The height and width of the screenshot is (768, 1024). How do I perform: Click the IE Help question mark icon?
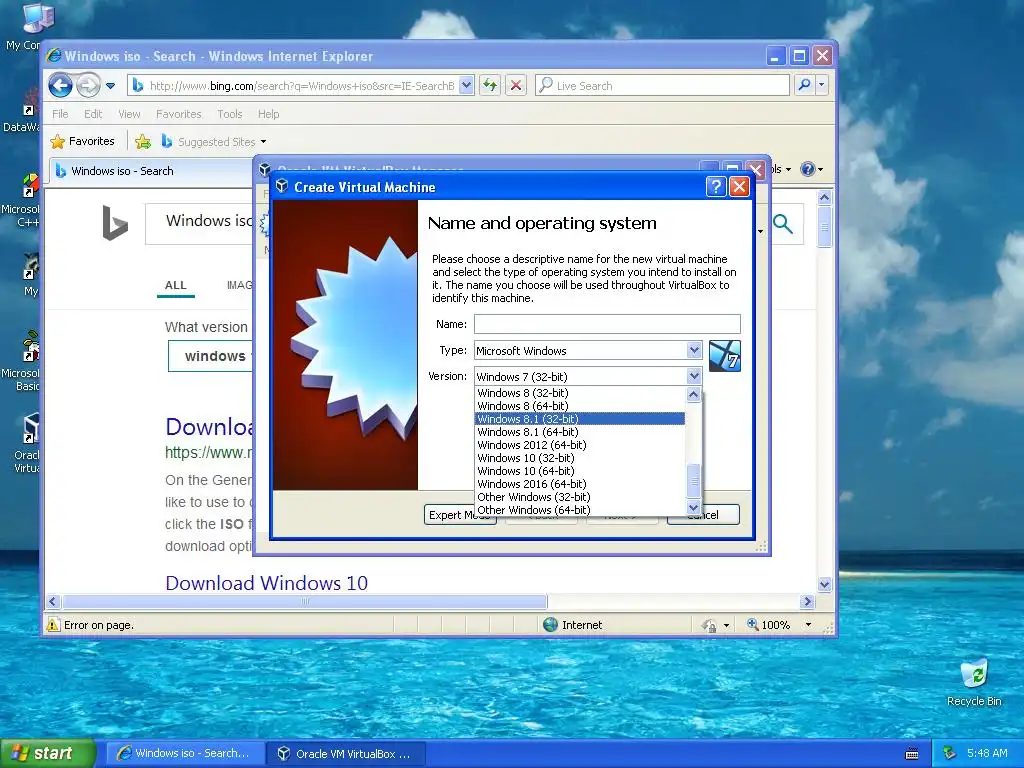point(808,169)
